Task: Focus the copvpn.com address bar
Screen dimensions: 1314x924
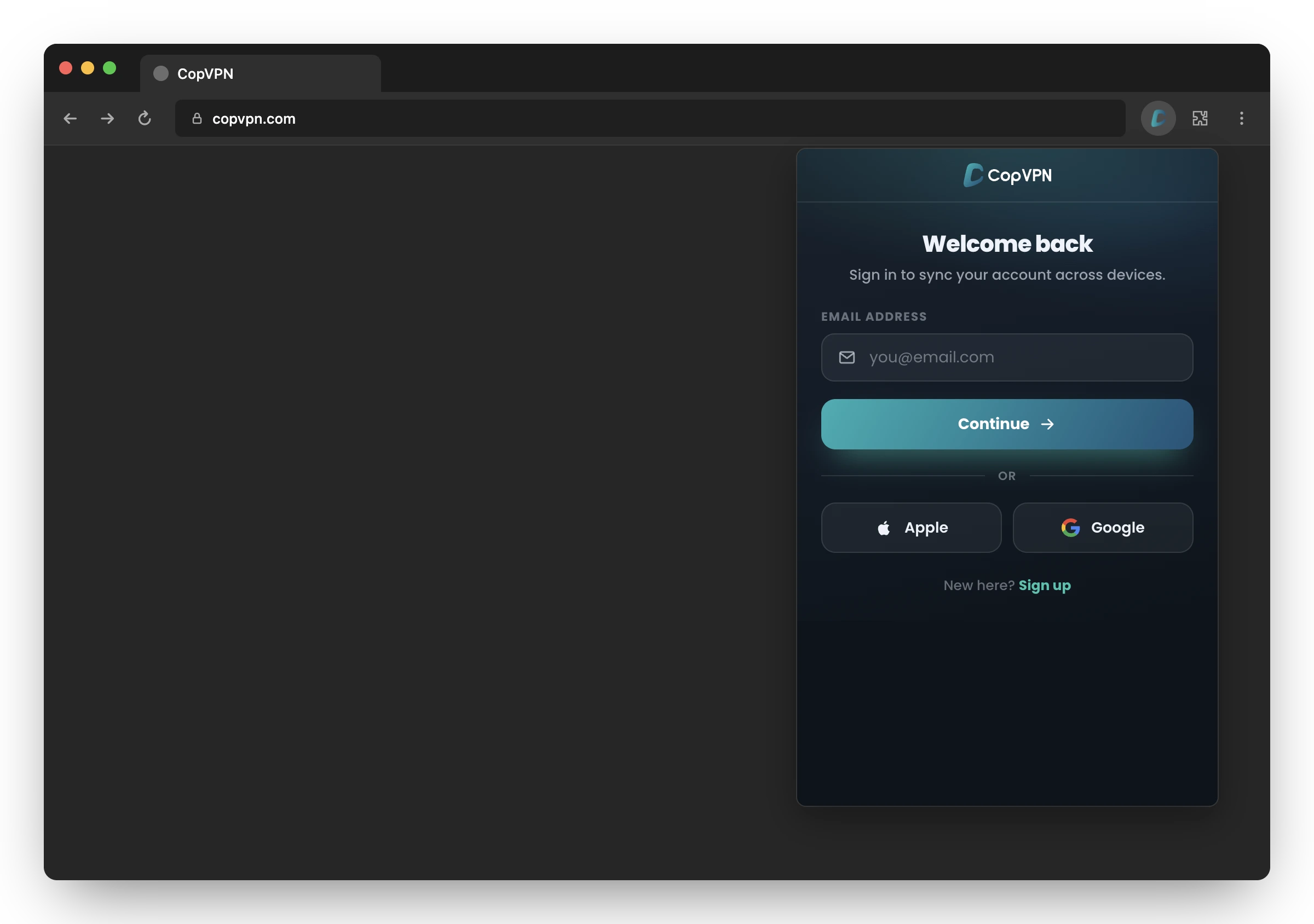Action: click(x=650, y=118)
